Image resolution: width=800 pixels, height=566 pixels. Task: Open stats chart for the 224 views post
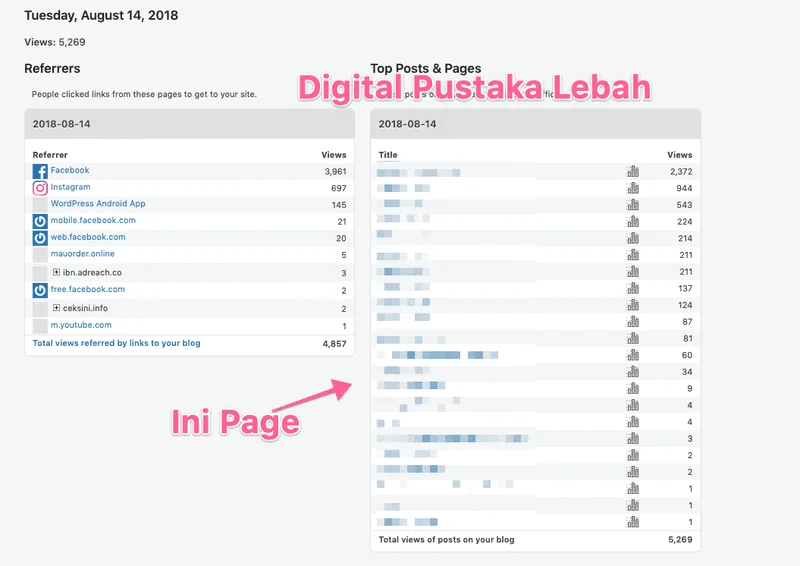pos(633,222)
